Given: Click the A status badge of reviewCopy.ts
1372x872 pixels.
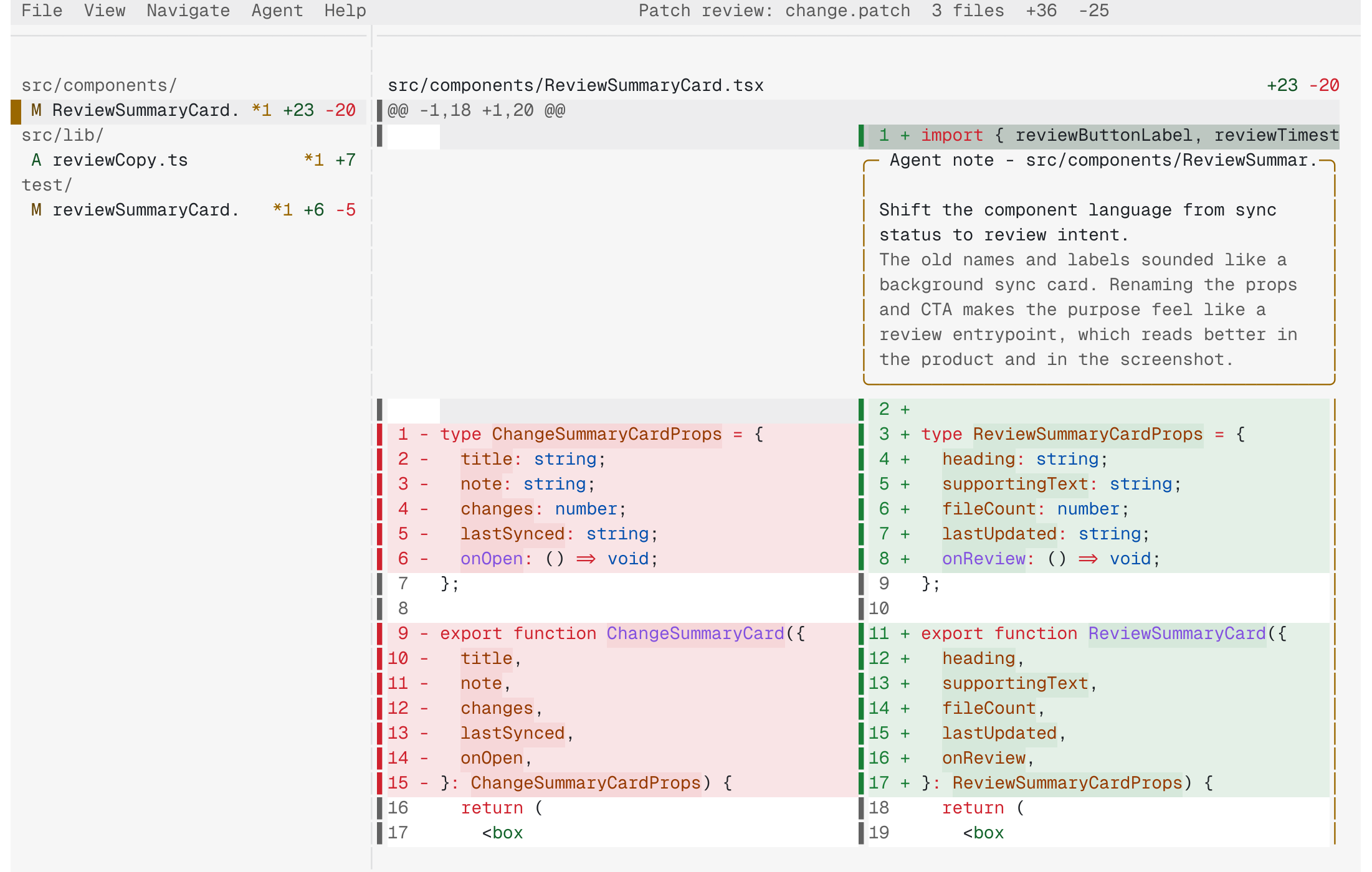Looking at the screenshot, I should [36, 160].
